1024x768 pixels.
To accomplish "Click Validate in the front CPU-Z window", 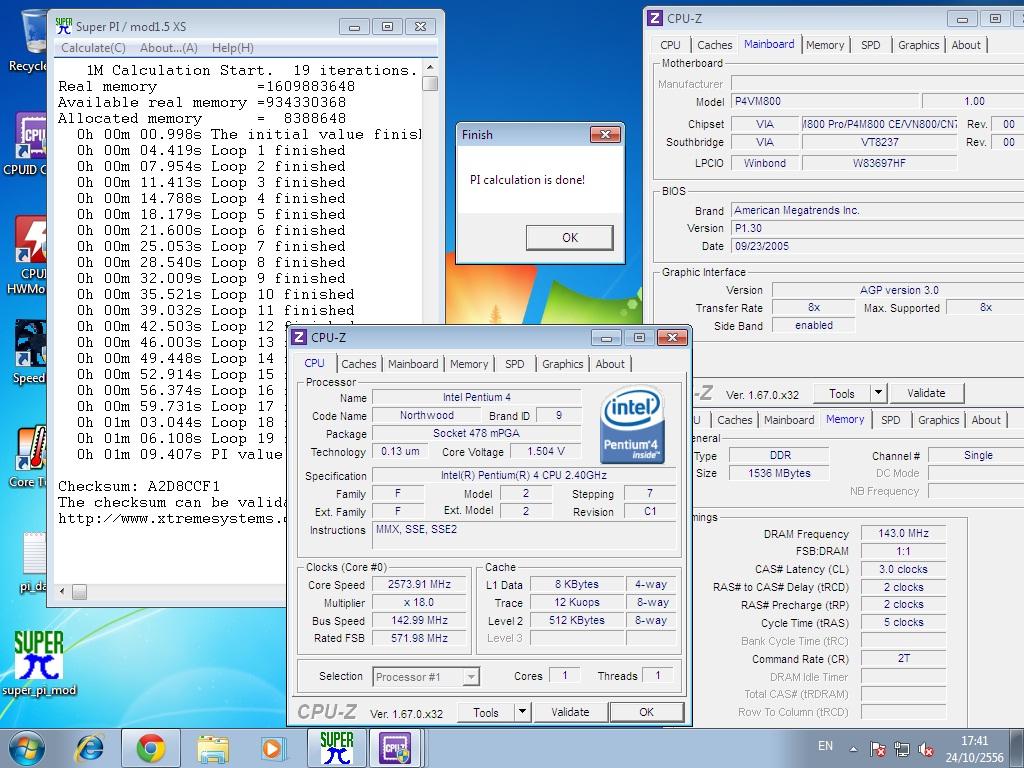I will coord(570,712).
